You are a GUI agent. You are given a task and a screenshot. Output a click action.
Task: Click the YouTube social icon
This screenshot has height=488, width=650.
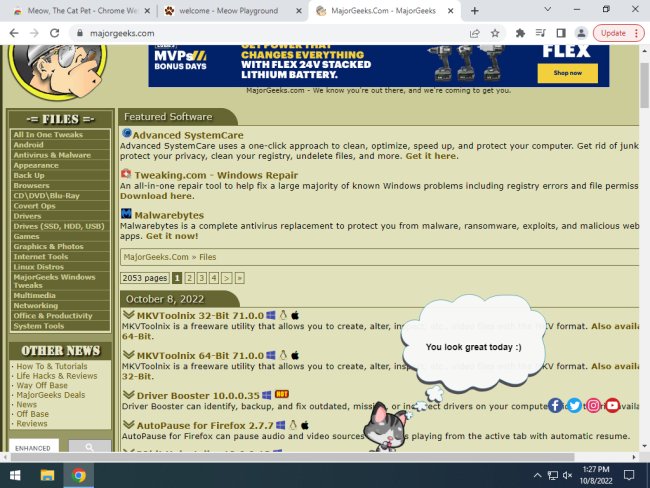coord(612,405)
